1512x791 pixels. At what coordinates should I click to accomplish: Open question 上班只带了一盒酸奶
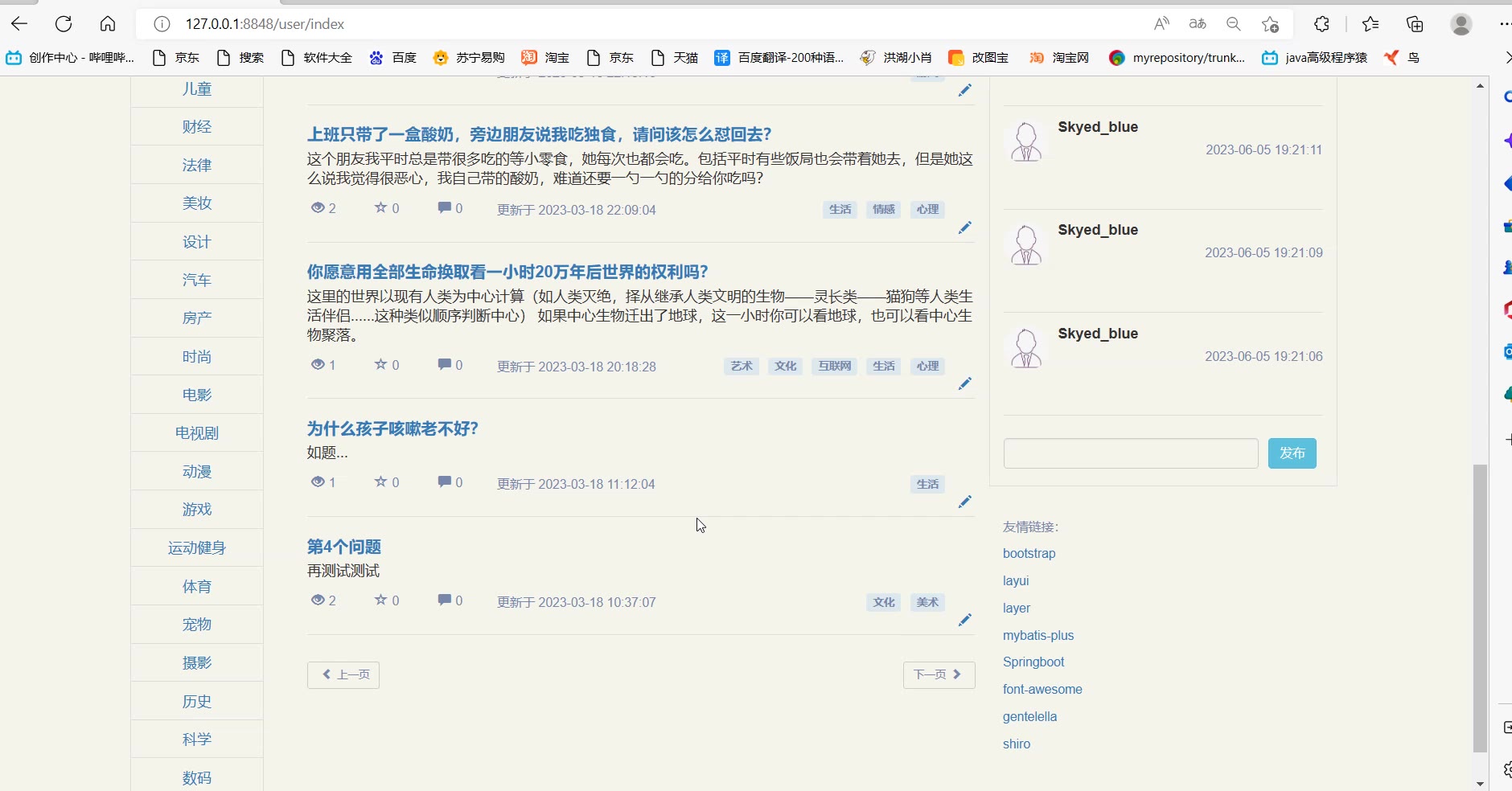coord(539,134)
